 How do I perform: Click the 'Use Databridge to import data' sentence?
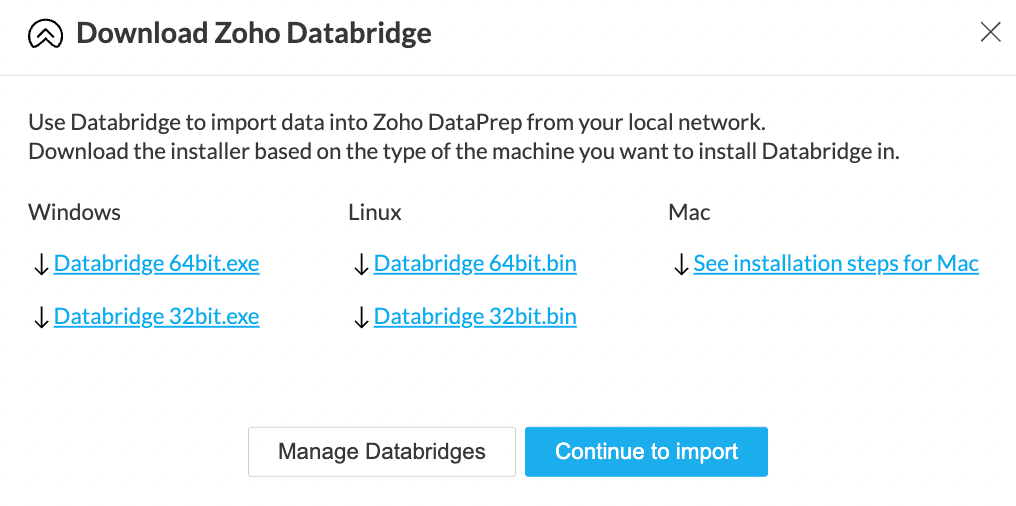[x=396, y=124]
